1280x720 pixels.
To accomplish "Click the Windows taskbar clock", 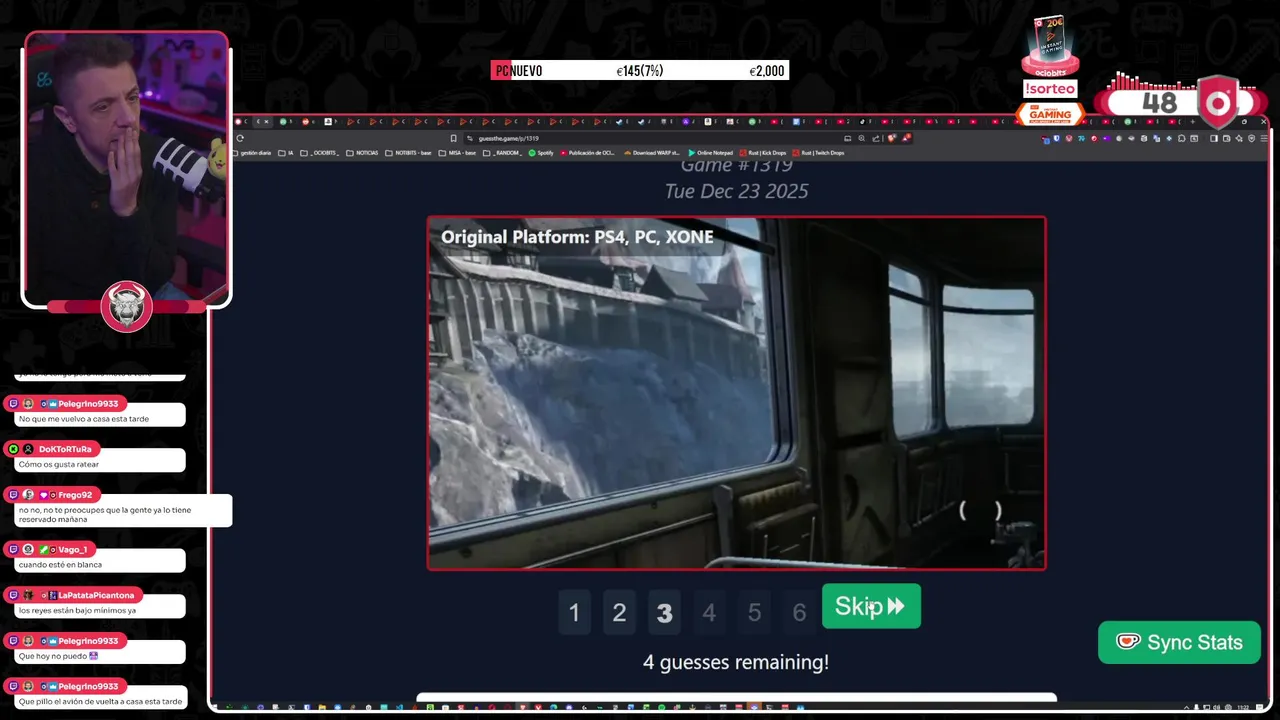I will click(1242, 707).
